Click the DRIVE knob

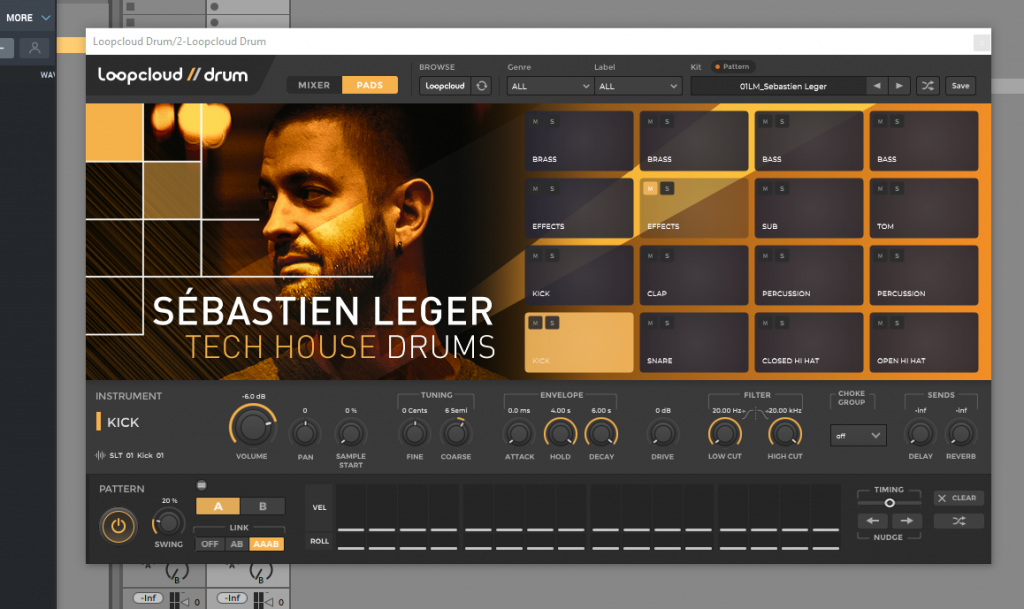coord(662,433)
